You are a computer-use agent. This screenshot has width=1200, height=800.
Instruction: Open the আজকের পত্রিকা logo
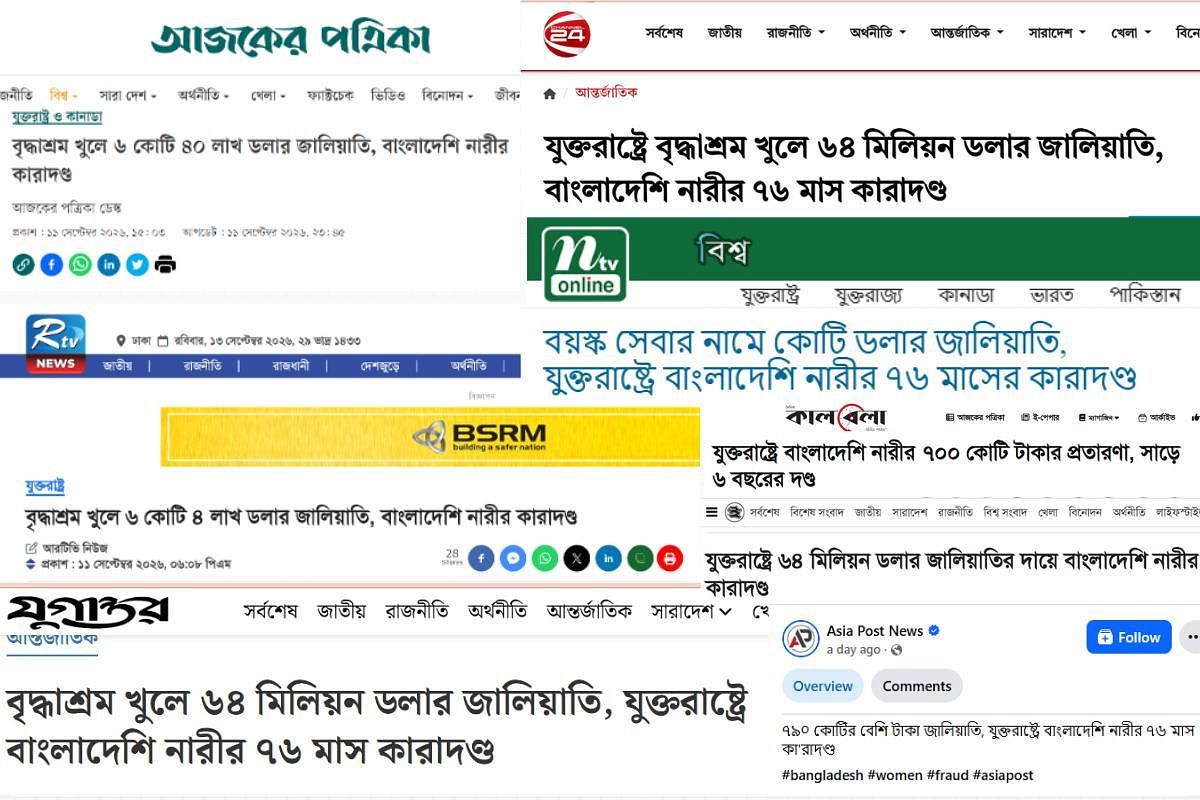291,39
